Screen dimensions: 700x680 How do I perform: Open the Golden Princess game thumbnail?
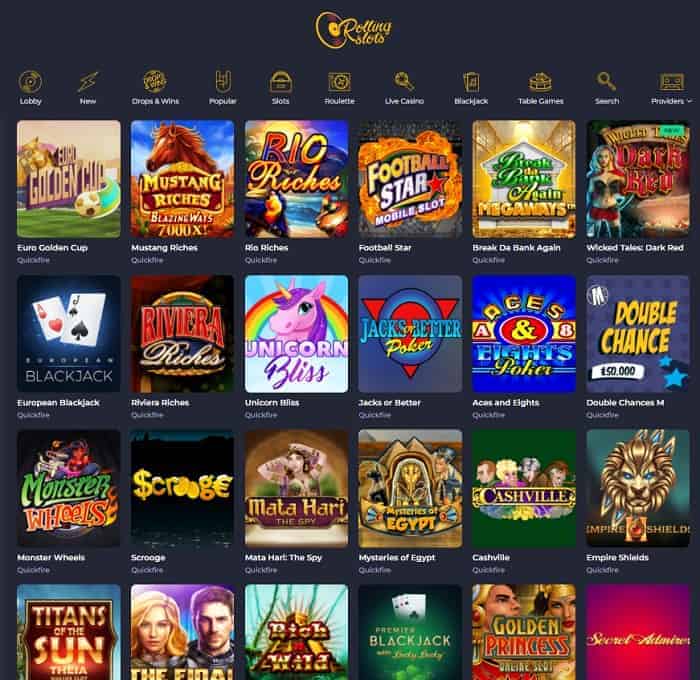point(524,632)
